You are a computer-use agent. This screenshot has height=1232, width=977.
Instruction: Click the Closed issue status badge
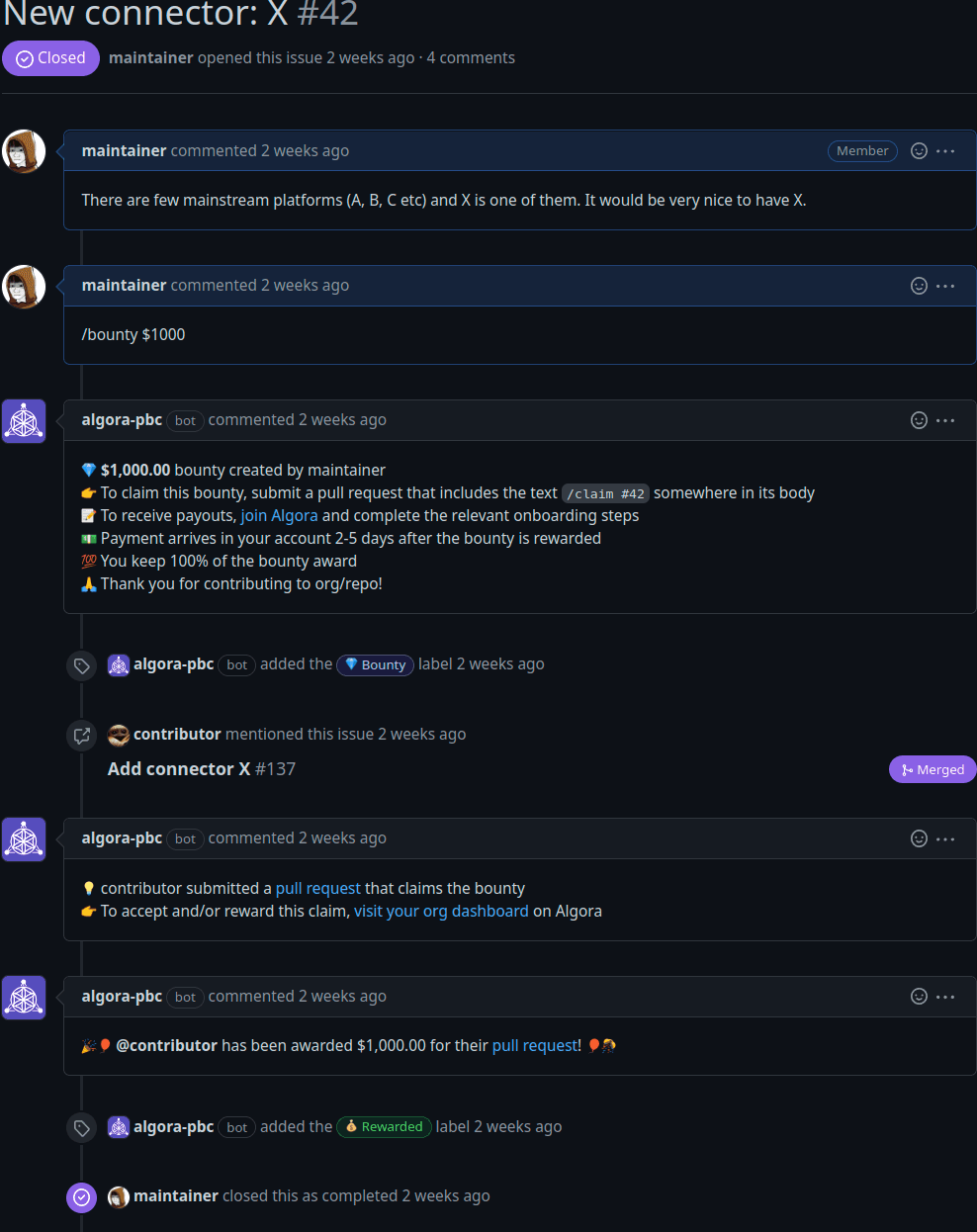pos(50,57)
